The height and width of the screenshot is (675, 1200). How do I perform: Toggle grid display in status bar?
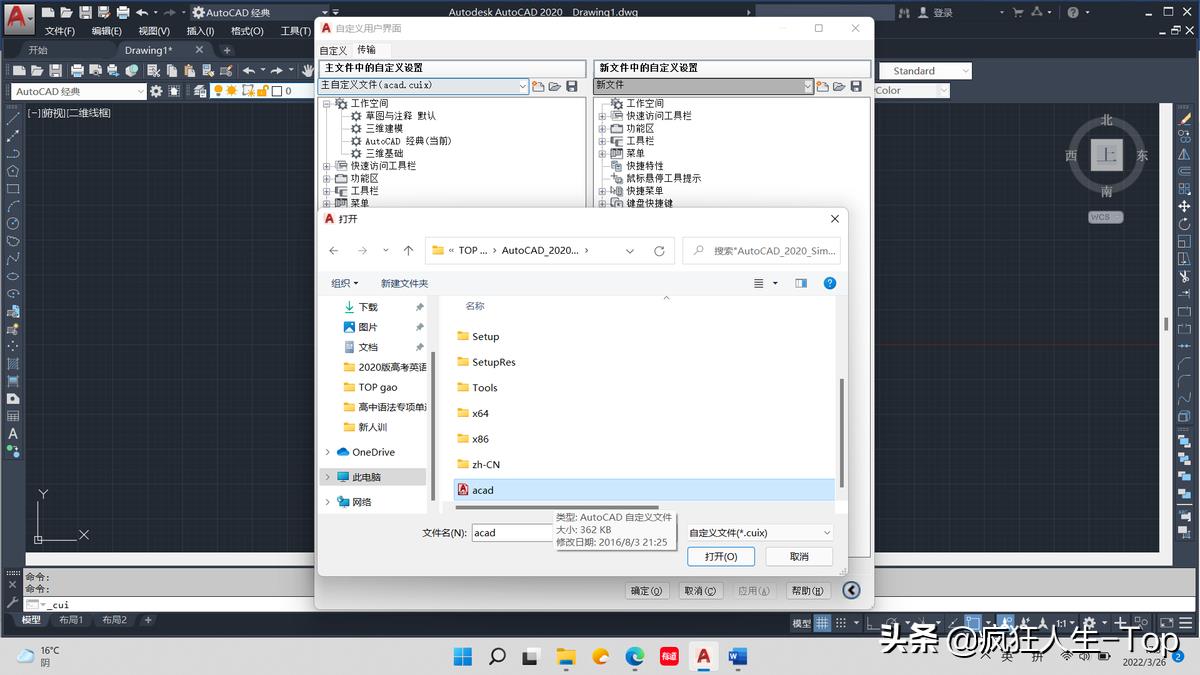(x=823, y=623)
